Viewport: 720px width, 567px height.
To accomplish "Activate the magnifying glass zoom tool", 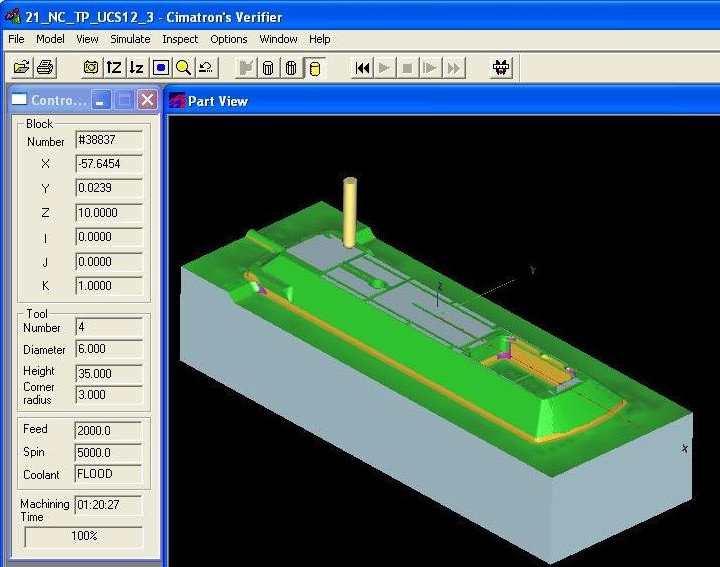I will [x=183, y=67].
